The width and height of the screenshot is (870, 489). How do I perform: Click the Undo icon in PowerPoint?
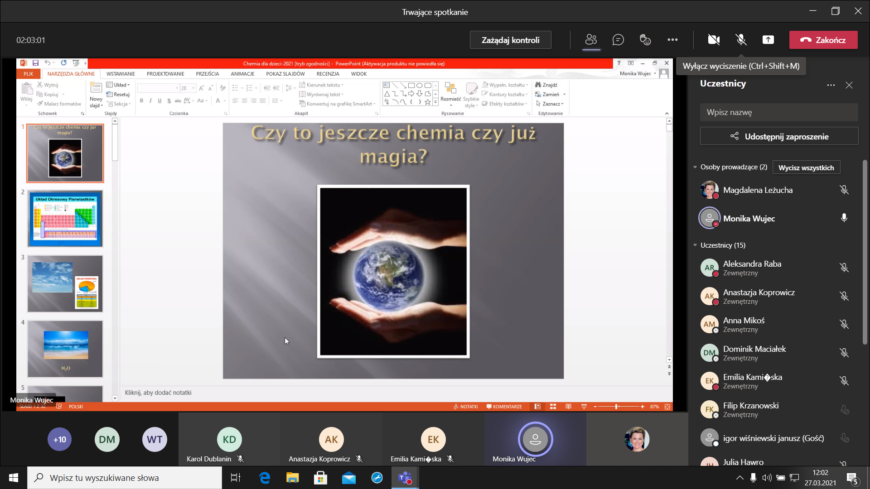[48, 63]
